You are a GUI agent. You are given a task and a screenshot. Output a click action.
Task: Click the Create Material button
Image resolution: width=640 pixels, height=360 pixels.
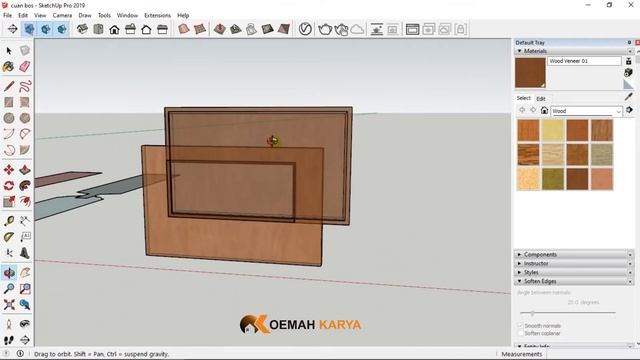pyautogui.click(x=629, y=73)
